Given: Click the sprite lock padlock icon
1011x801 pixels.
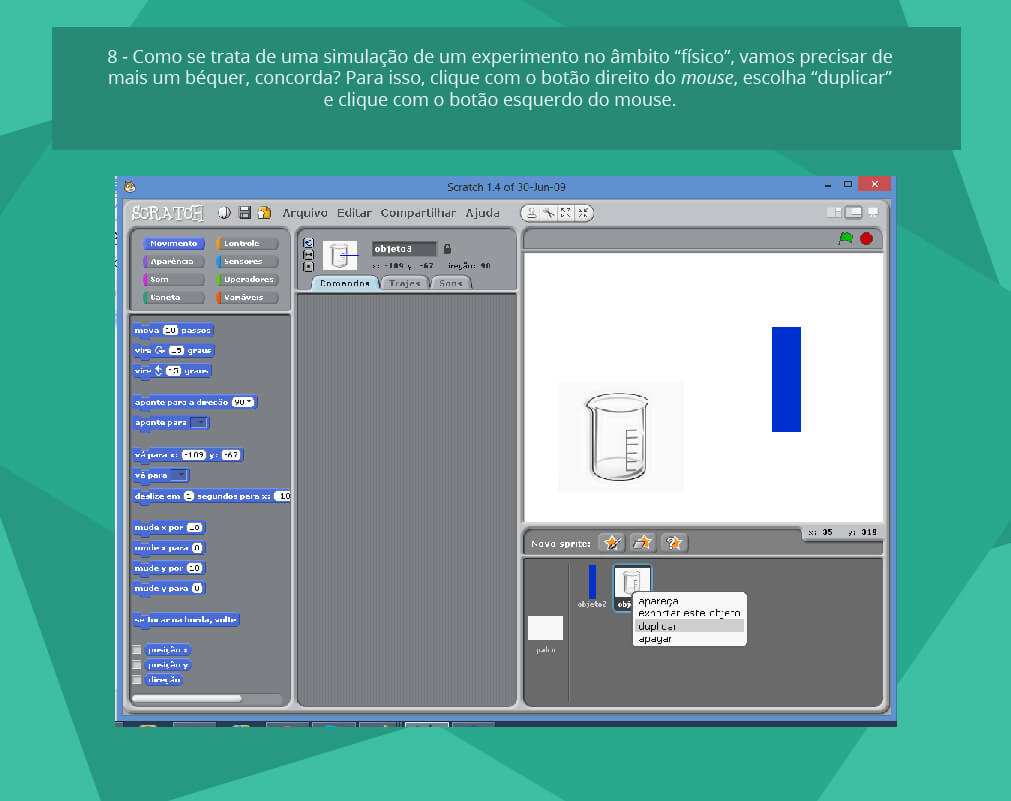Looking at the screenshot, I should point(448,249).
